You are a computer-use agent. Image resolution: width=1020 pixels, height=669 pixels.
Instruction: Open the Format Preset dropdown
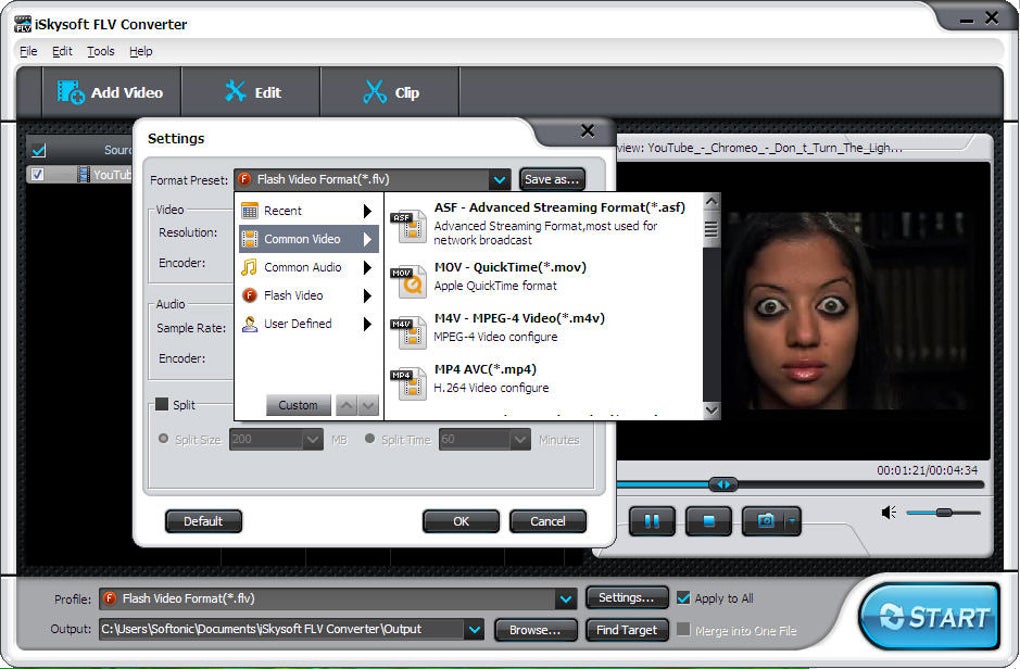[x=500, y=179]
